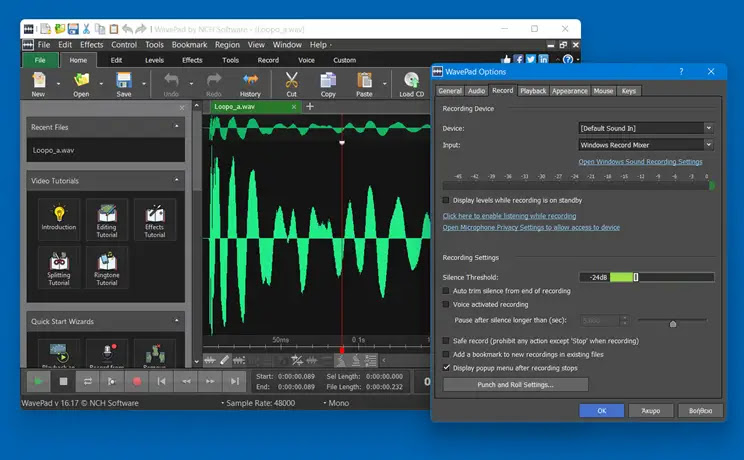Open the Splitting Tutorial video
This screenshot has height=460, width=744.
59,267
